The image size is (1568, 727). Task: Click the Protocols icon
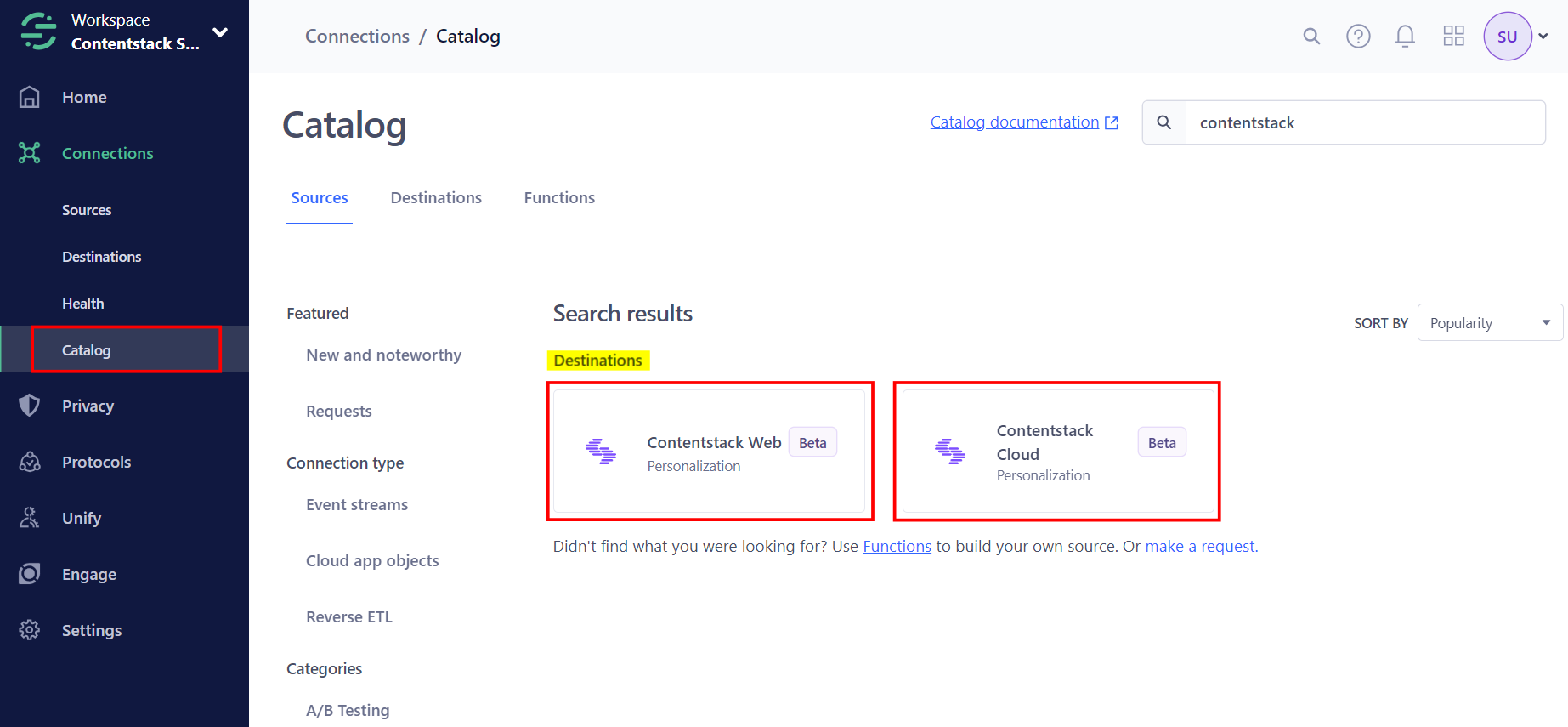pos(30,462)
